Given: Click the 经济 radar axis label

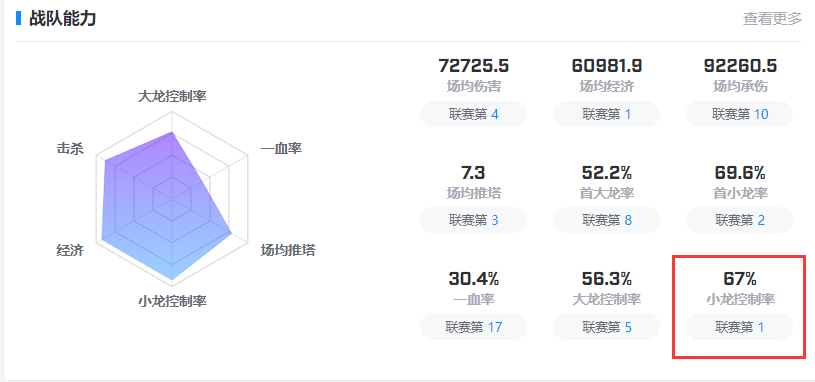Looking at the screenshot, I should (70, 251).
